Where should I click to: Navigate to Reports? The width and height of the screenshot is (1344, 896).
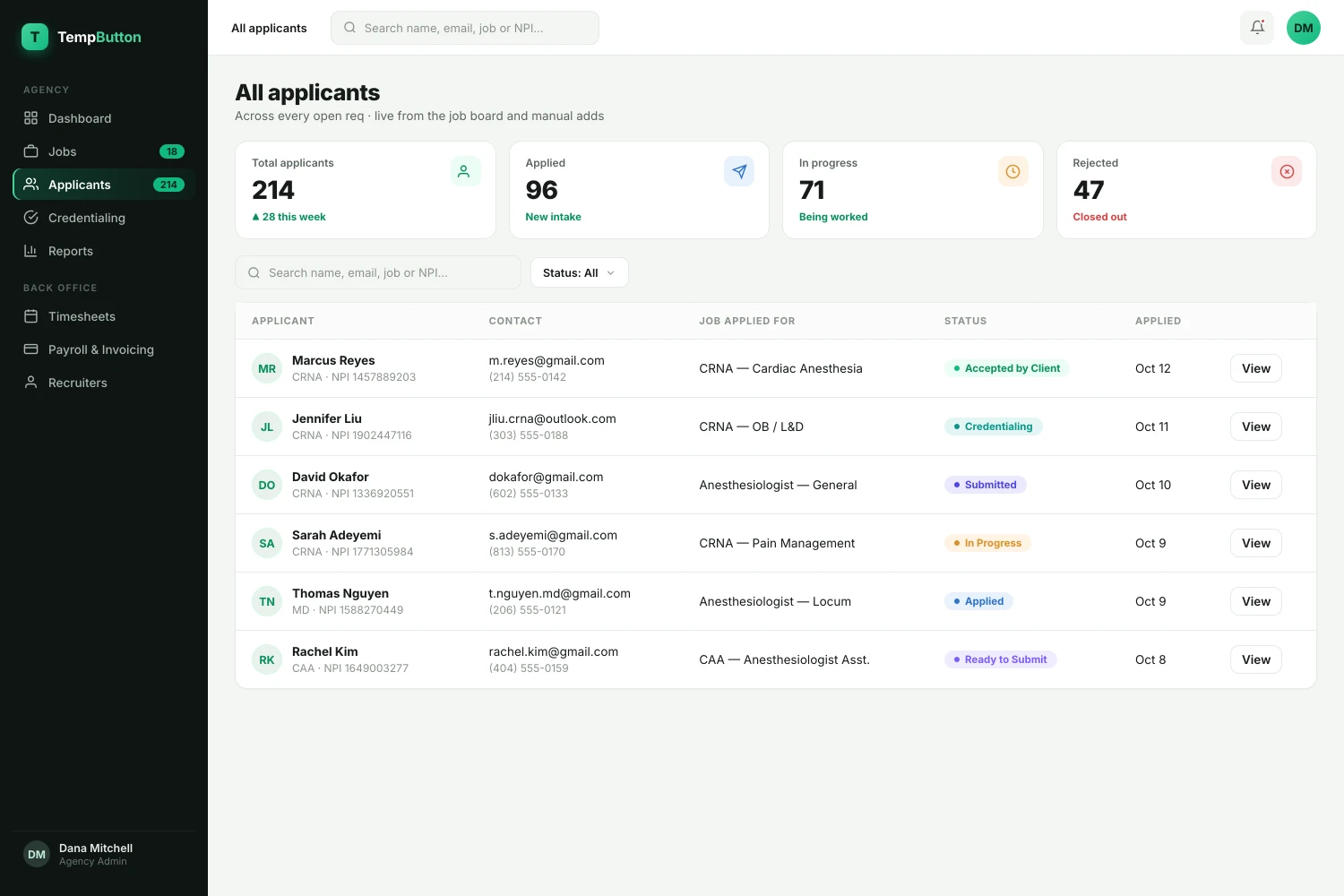tap(104, 251)
